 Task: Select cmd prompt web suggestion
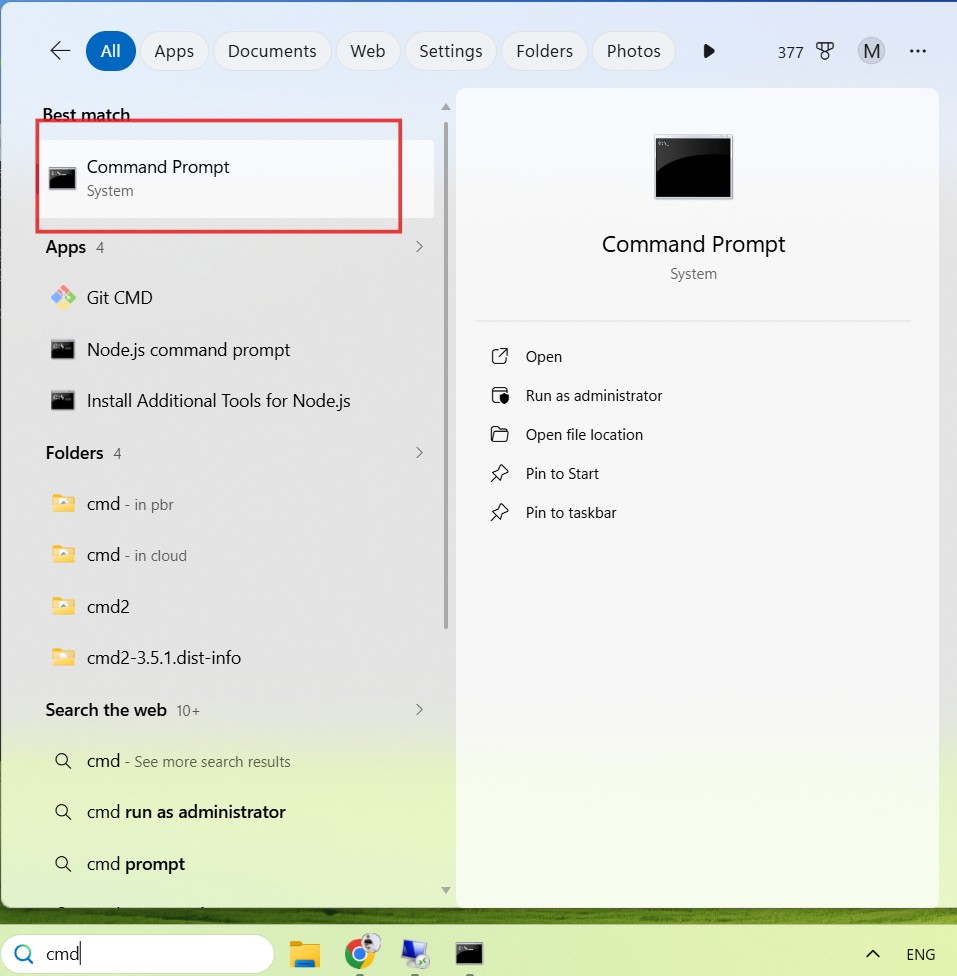pyautogui.click(x=237, y=864)
